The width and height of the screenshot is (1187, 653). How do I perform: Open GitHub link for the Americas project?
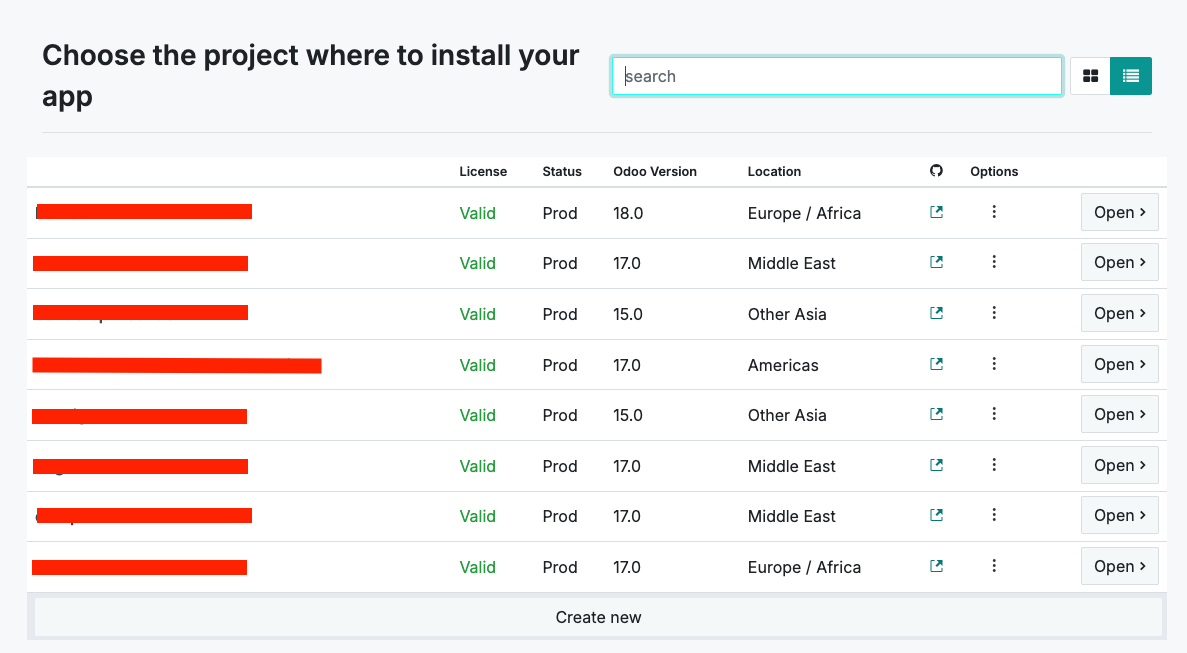point(936,364)
